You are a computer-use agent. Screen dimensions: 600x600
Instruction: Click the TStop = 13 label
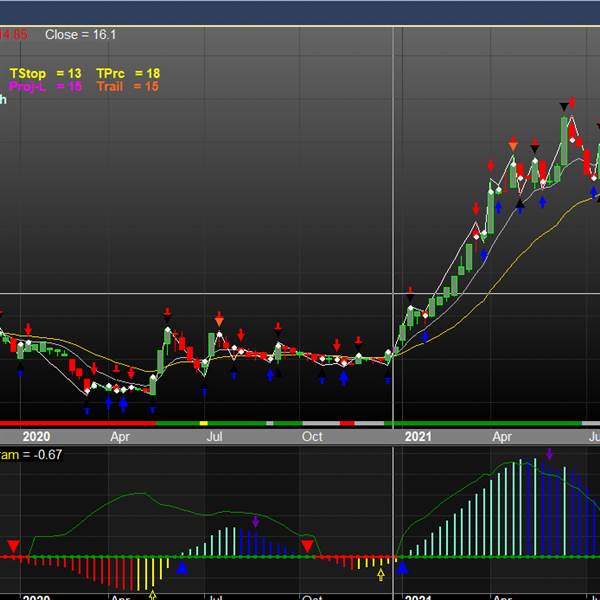coord(45,73)
